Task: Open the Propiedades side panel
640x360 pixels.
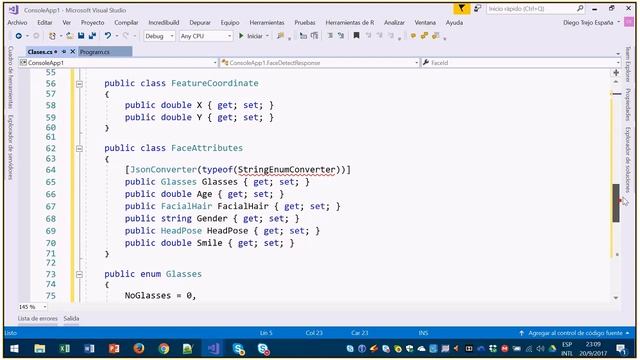Action: click(x=628, y=104)
